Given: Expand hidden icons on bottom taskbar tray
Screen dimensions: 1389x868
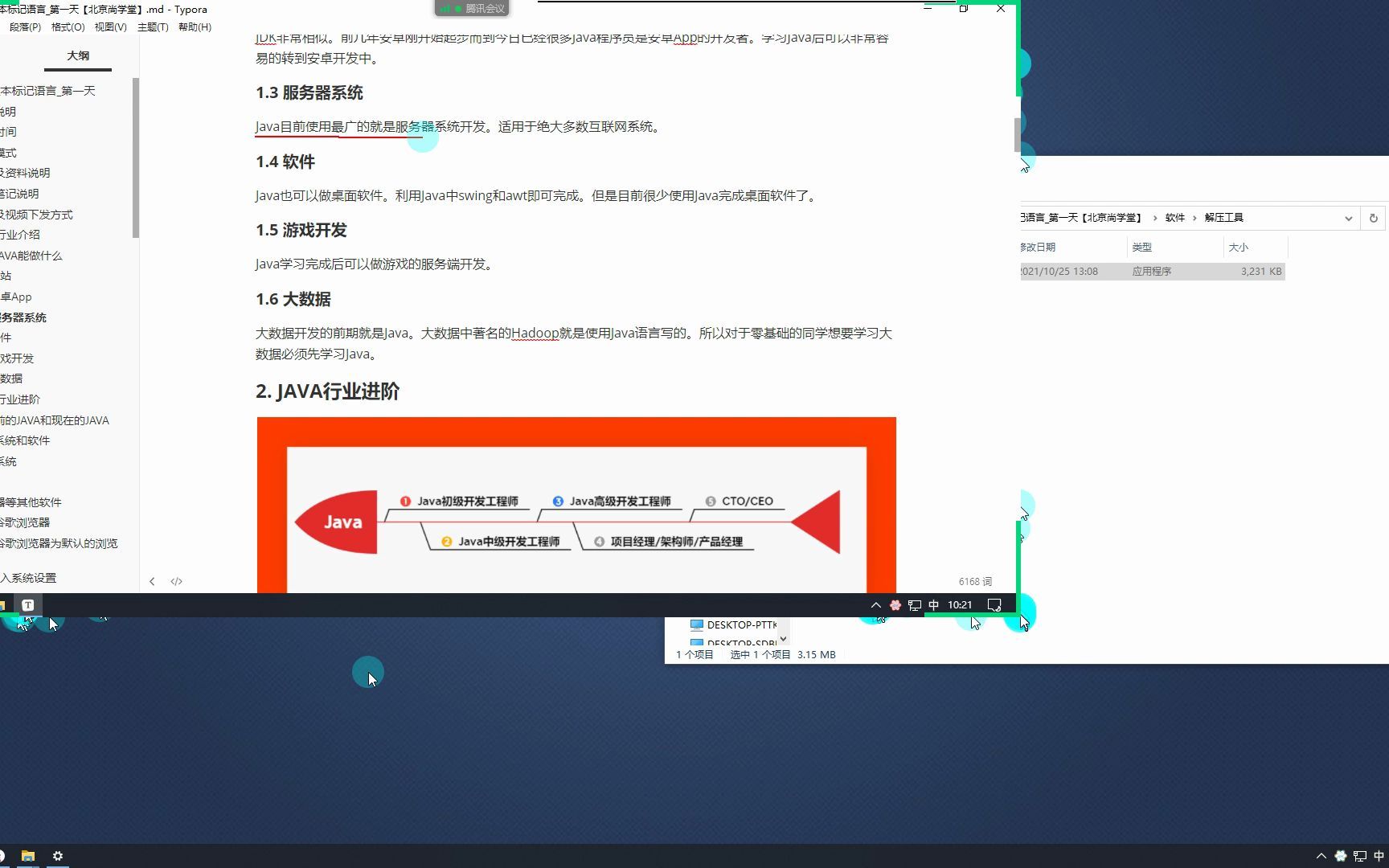Looking at the screenshot, I should [1321, 856].
